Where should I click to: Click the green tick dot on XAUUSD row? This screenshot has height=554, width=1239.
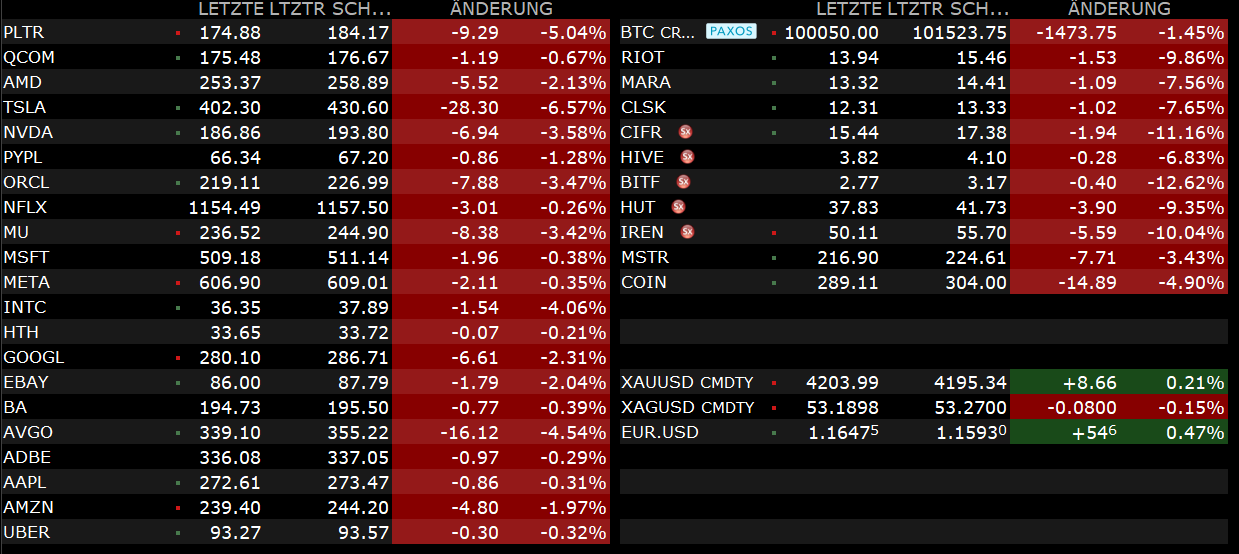[775, 382]
